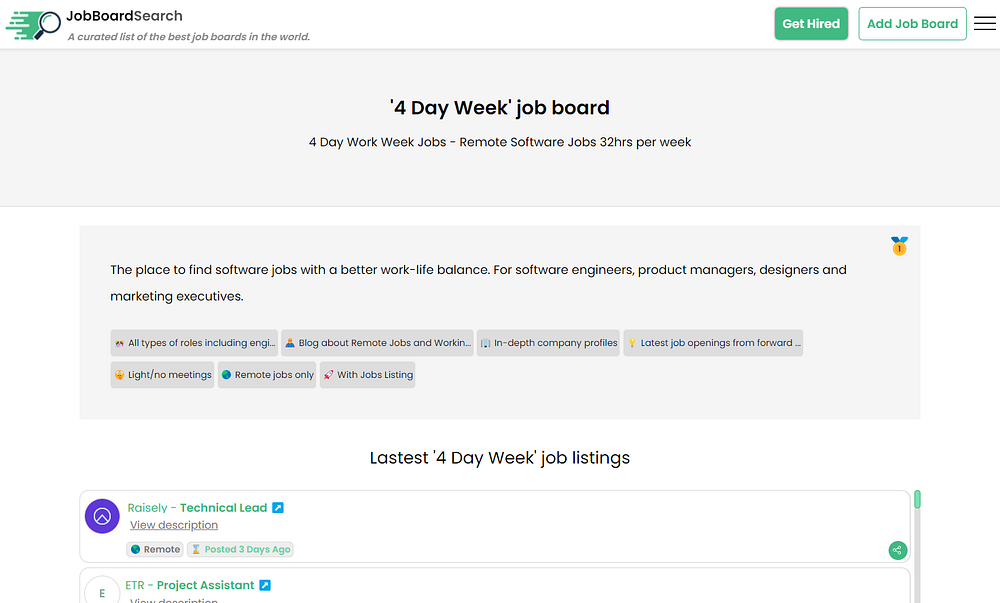1000x603 pixels.
Task: Open external link icon next to Project Assistant
Action: pyautogui.click(x=265, y=585)
